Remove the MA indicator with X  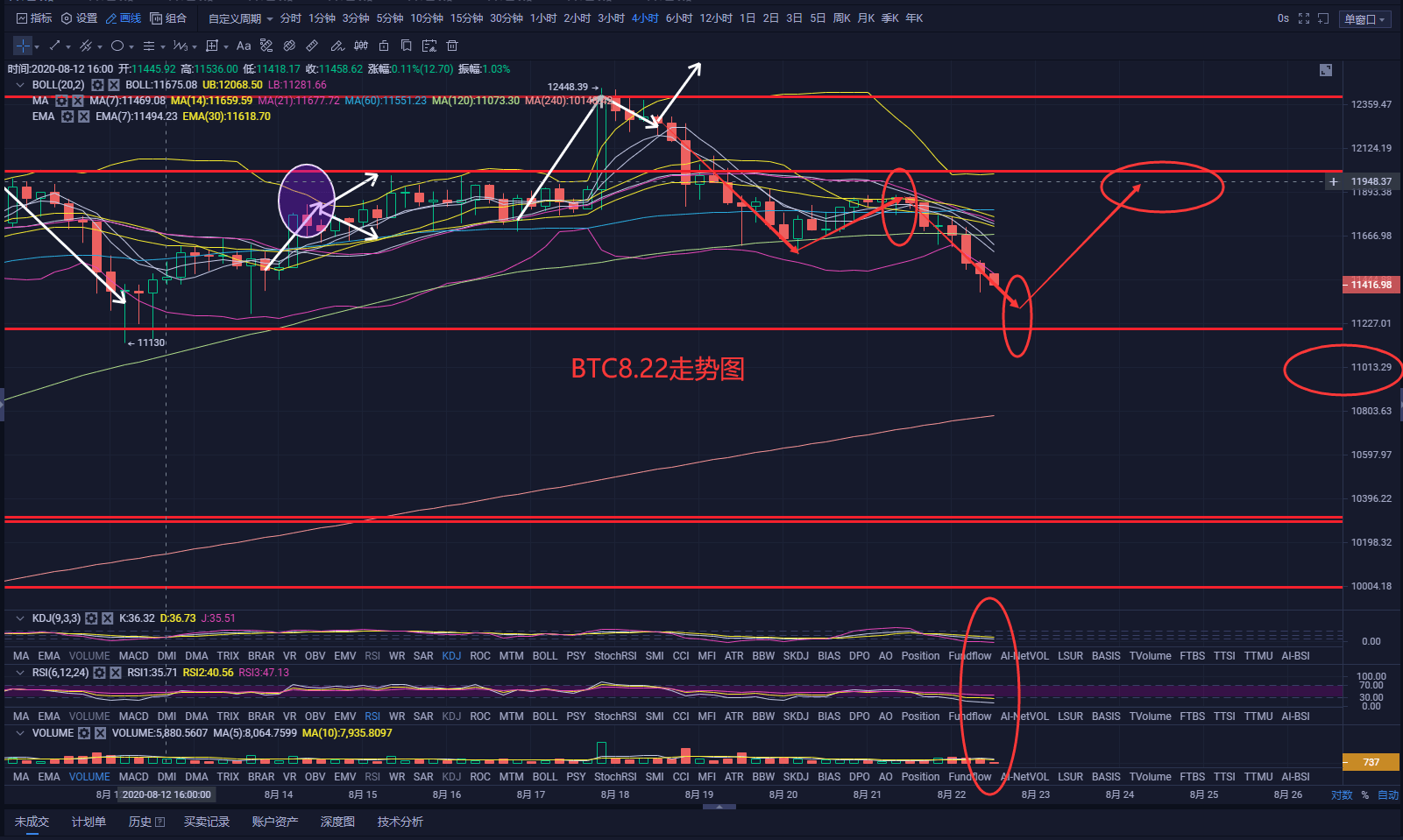tap(78, 101)
